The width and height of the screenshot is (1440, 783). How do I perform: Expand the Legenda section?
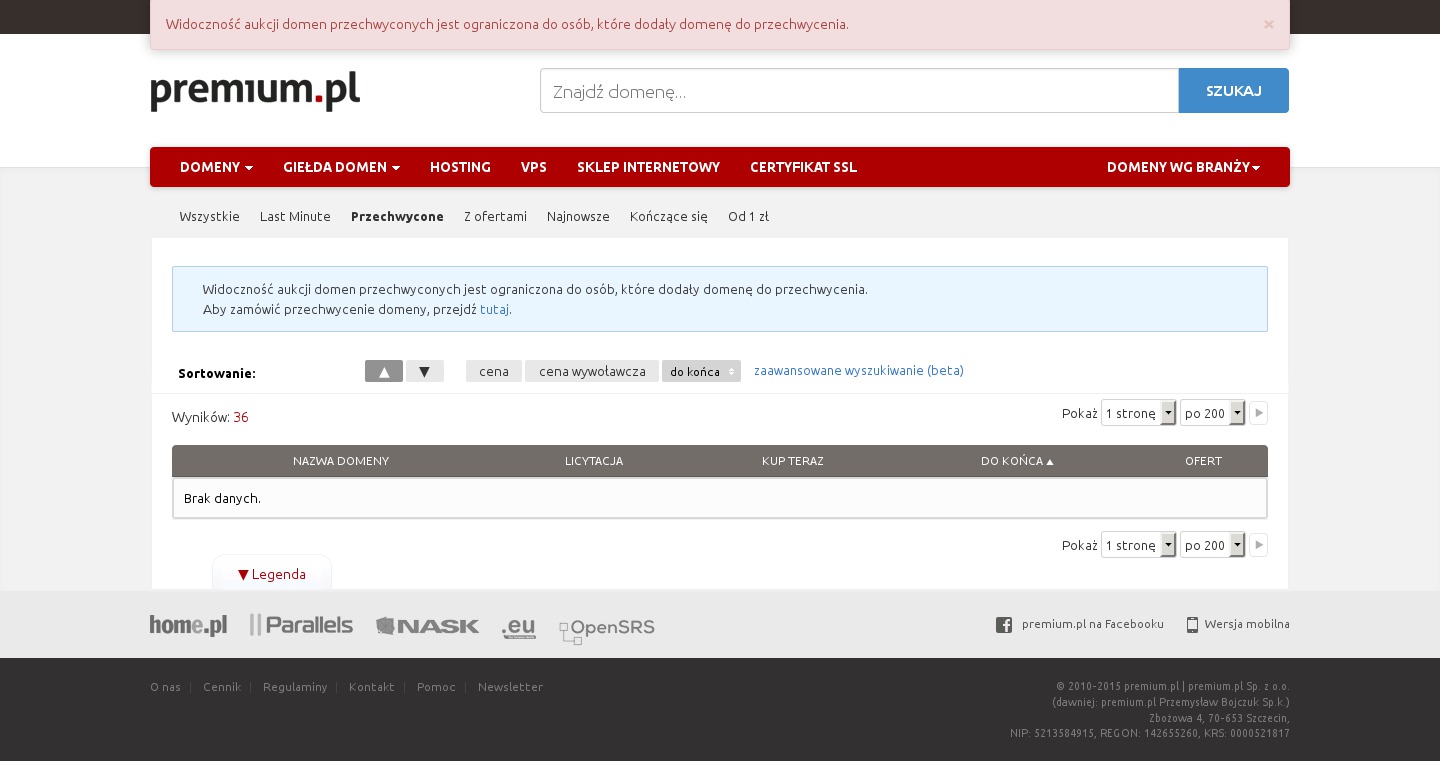(272, 574)
